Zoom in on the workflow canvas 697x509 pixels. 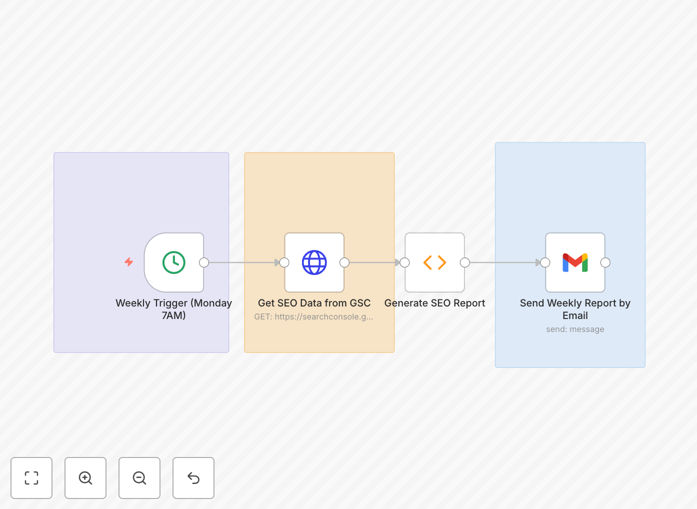coord(85,478)
